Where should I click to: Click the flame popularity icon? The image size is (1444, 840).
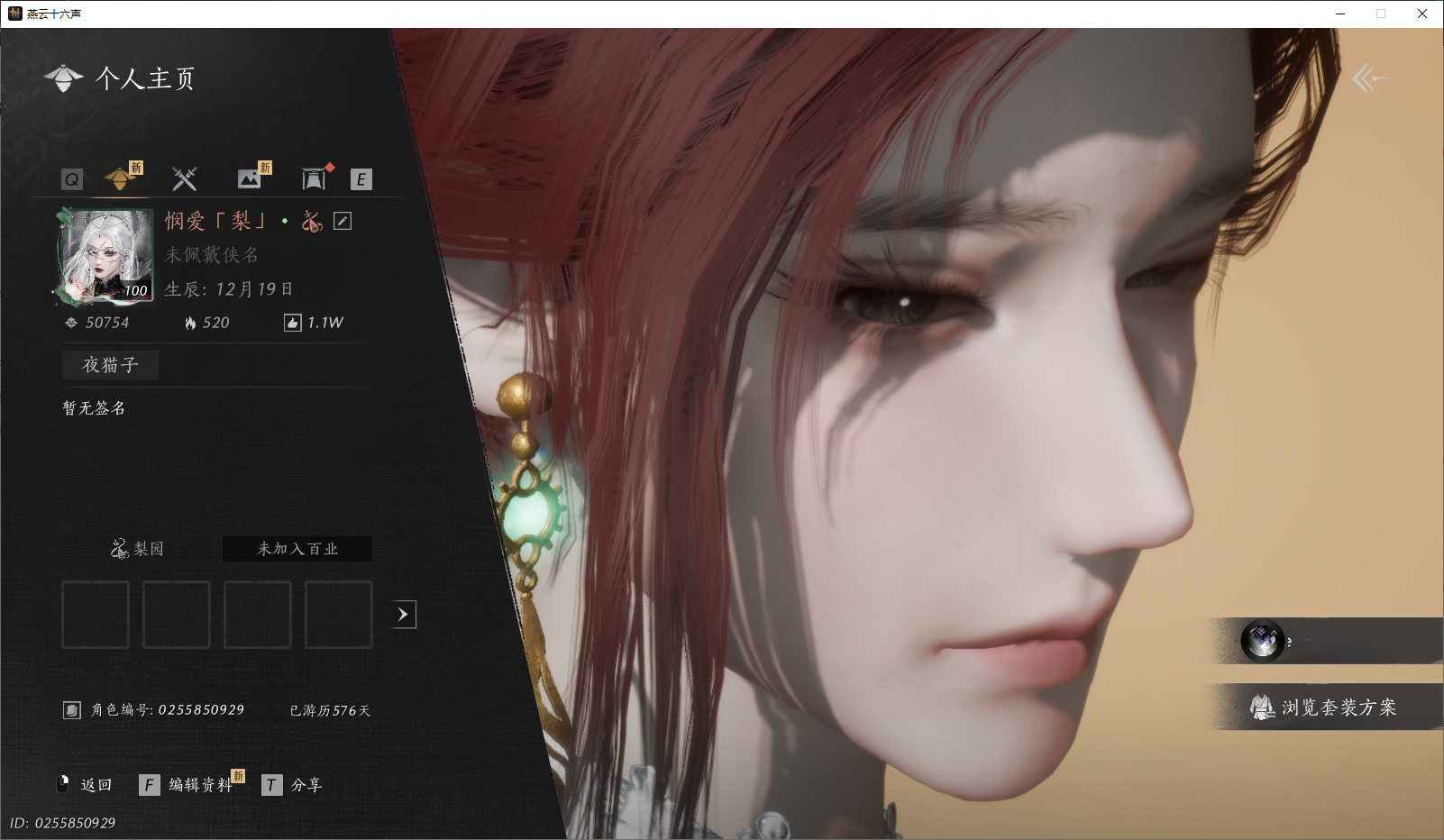[190, 323]
